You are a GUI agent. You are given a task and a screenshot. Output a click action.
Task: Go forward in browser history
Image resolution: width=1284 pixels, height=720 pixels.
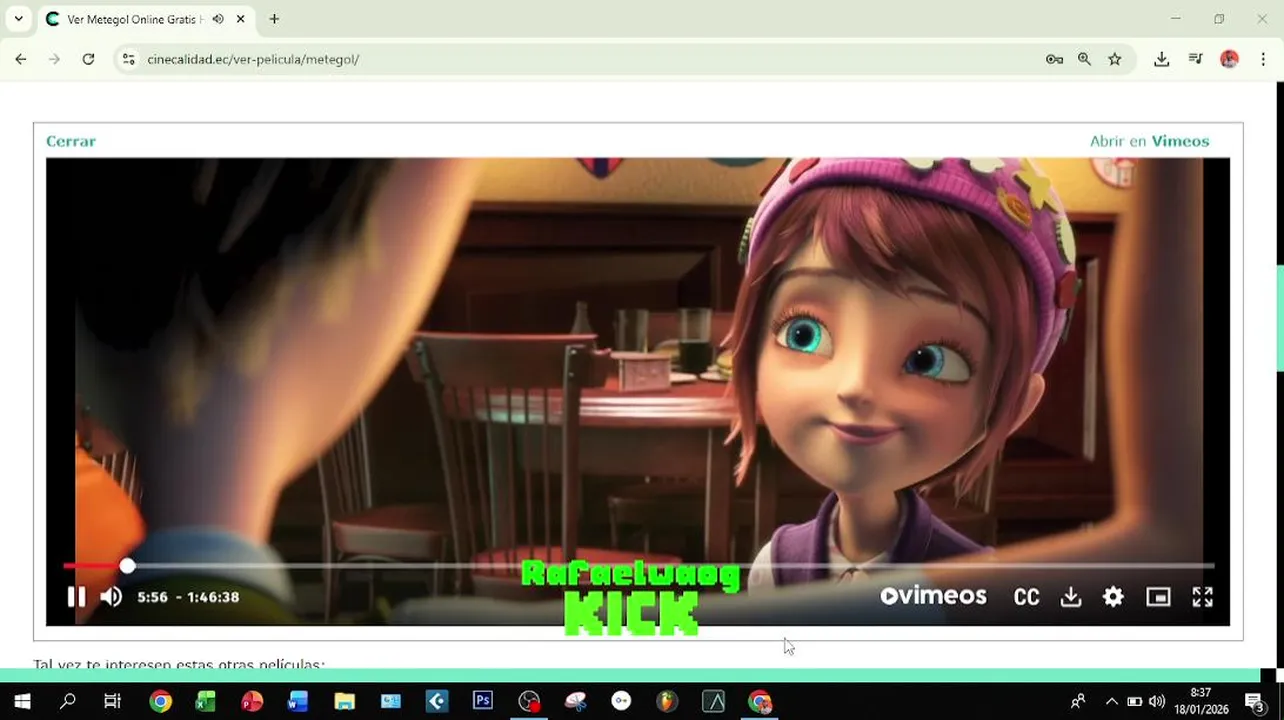pos(55,59)
